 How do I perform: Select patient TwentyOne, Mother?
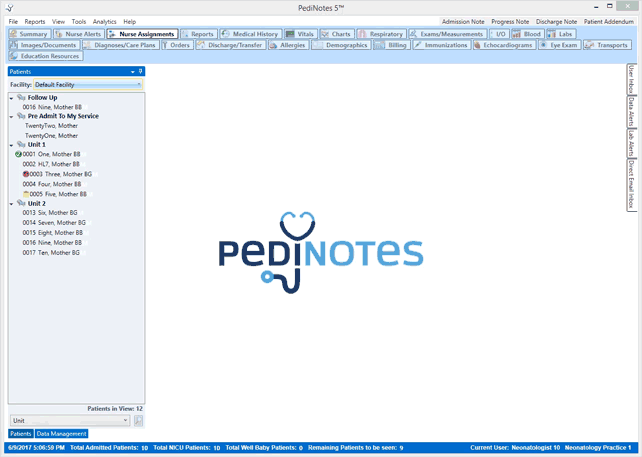point(51,136)
